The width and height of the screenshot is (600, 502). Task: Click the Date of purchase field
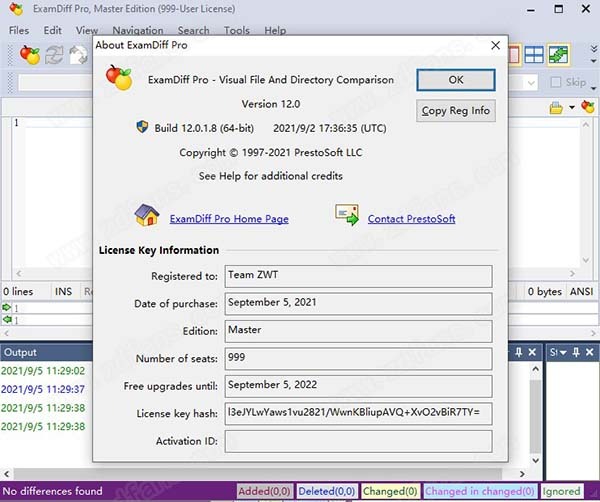point(358,304)
